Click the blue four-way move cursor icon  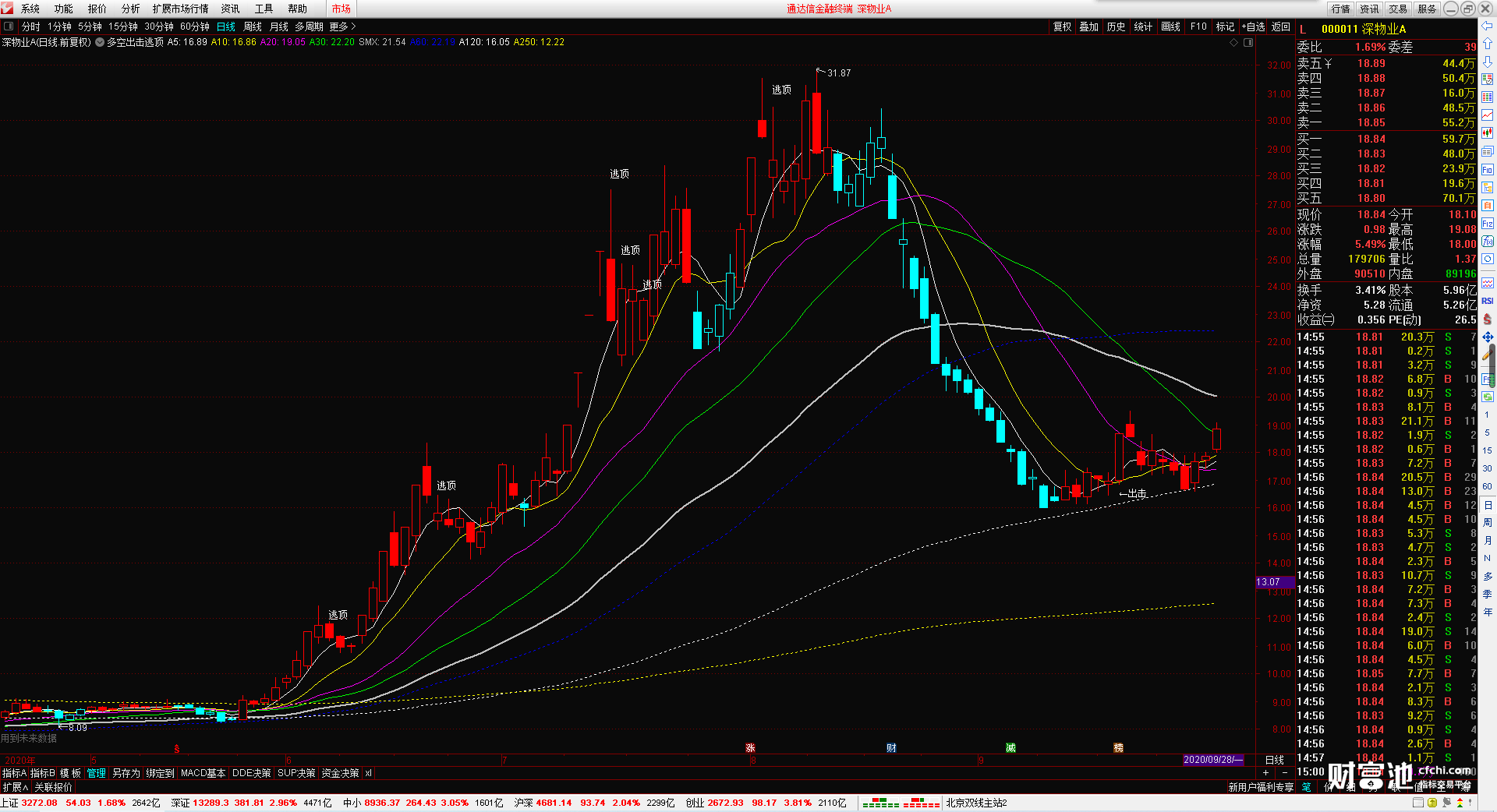tap(1488, 337)
